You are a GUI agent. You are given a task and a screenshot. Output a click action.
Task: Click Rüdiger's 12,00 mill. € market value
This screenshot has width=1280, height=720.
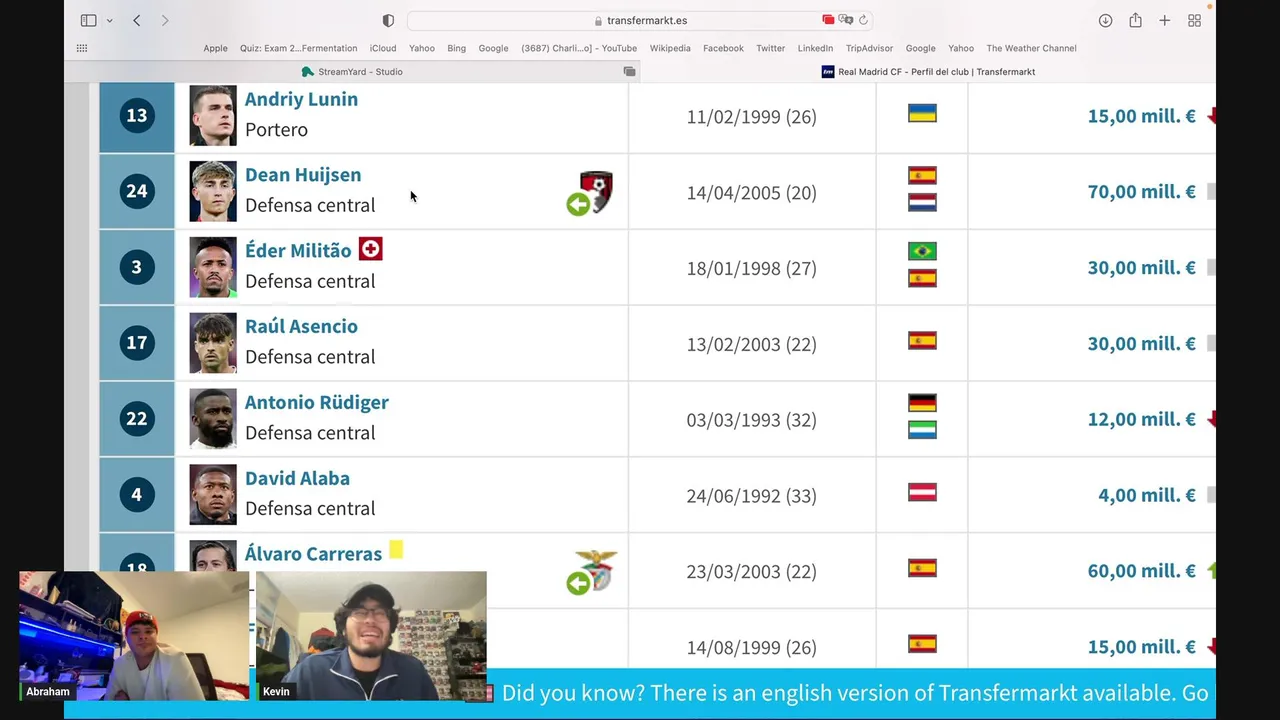coord(1141,419)
